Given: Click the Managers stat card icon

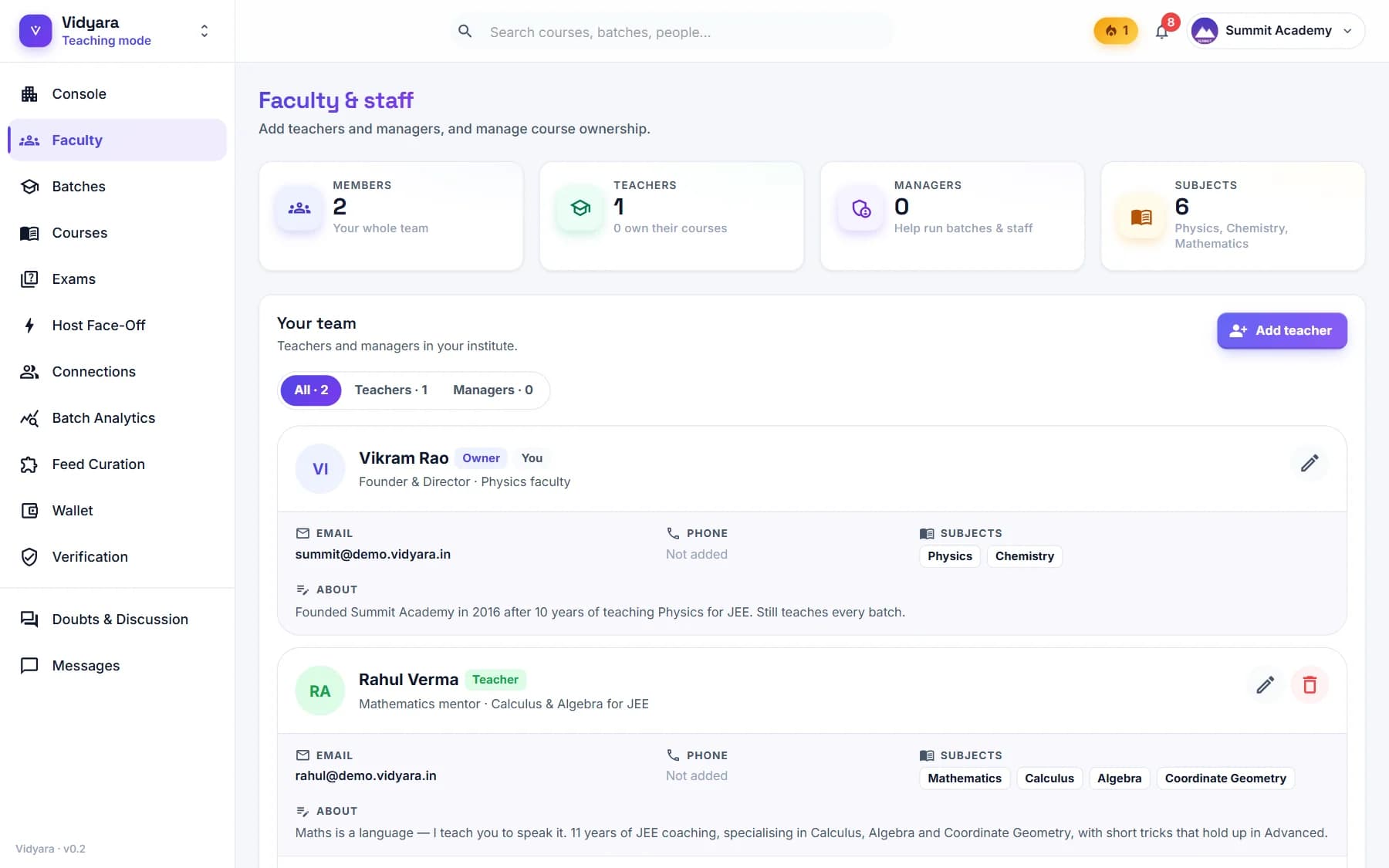Looking at the screenshot, I should [x=861, y=209].
